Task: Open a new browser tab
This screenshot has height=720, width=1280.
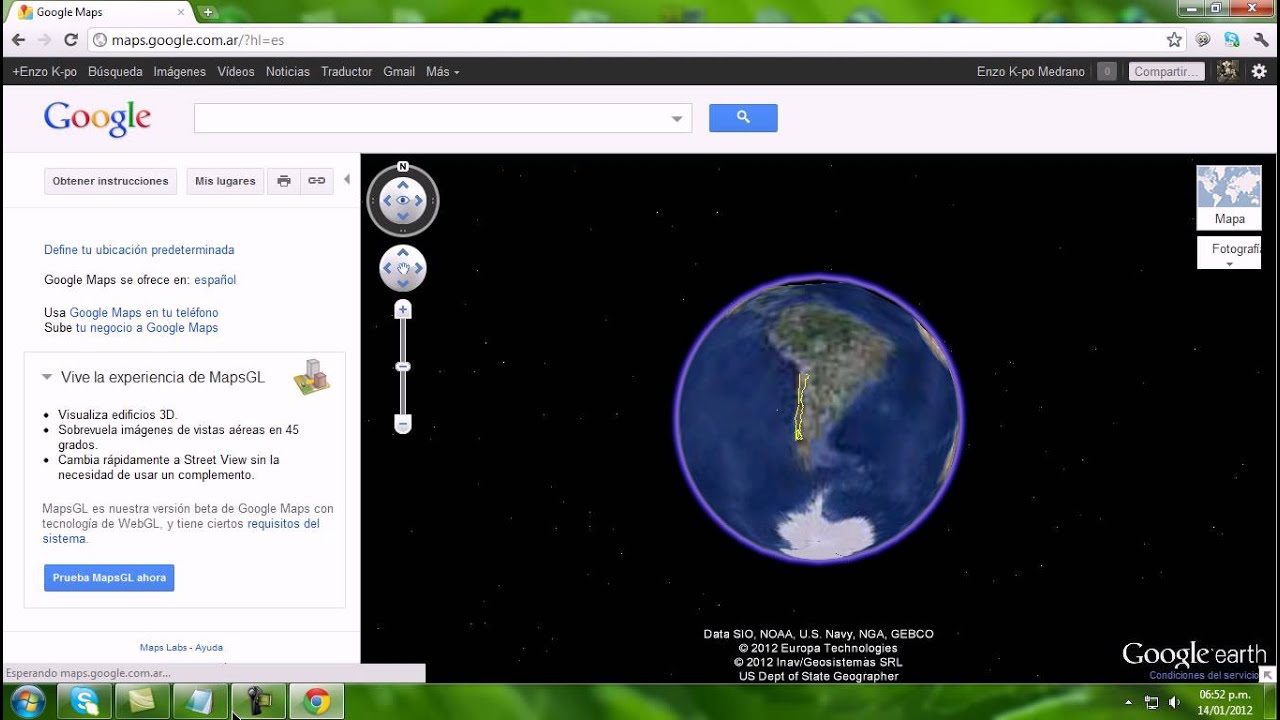Action: click(207, 12)
